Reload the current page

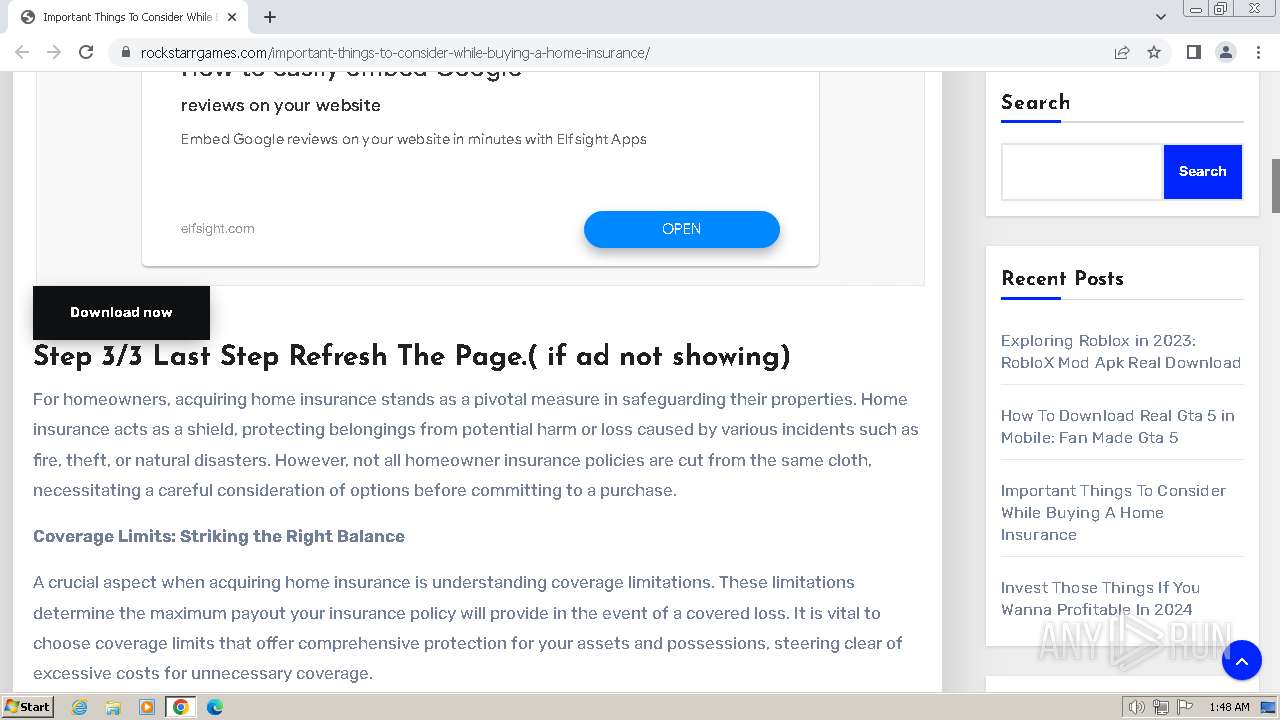point(86,52)
